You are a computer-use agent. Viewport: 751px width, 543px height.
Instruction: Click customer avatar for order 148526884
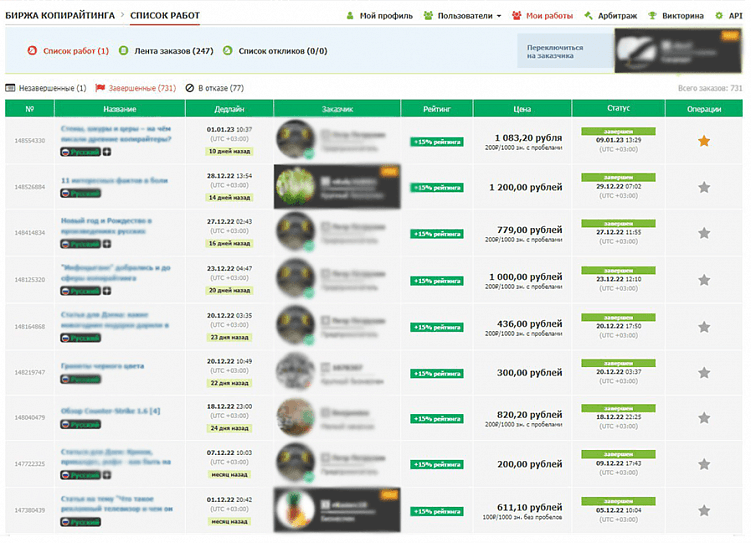point(296,187)
